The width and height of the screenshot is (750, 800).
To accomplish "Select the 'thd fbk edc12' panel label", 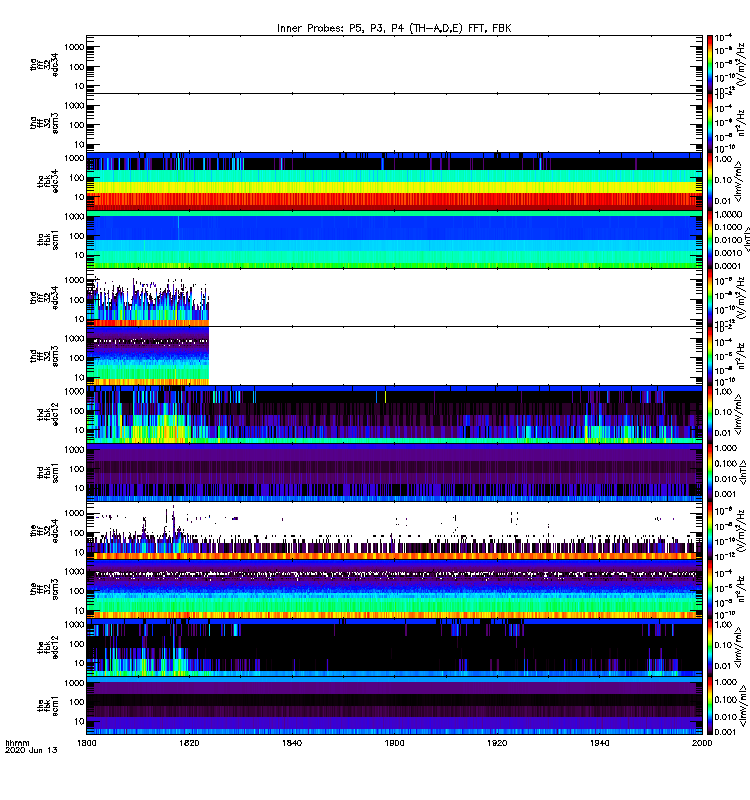I will pyautogui.click(x=48, y=414).
